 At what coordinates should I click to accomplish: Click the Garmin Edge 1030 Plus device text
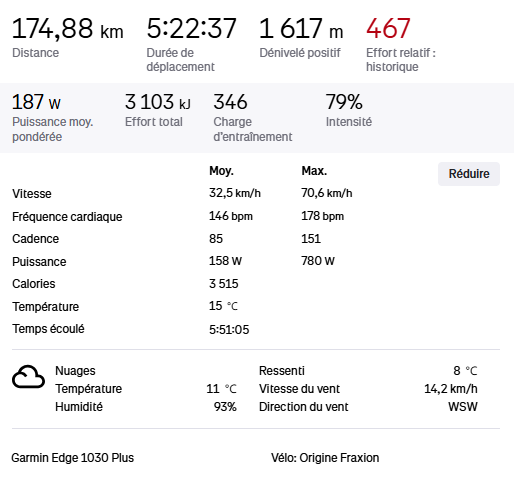[x=73, y=458]
